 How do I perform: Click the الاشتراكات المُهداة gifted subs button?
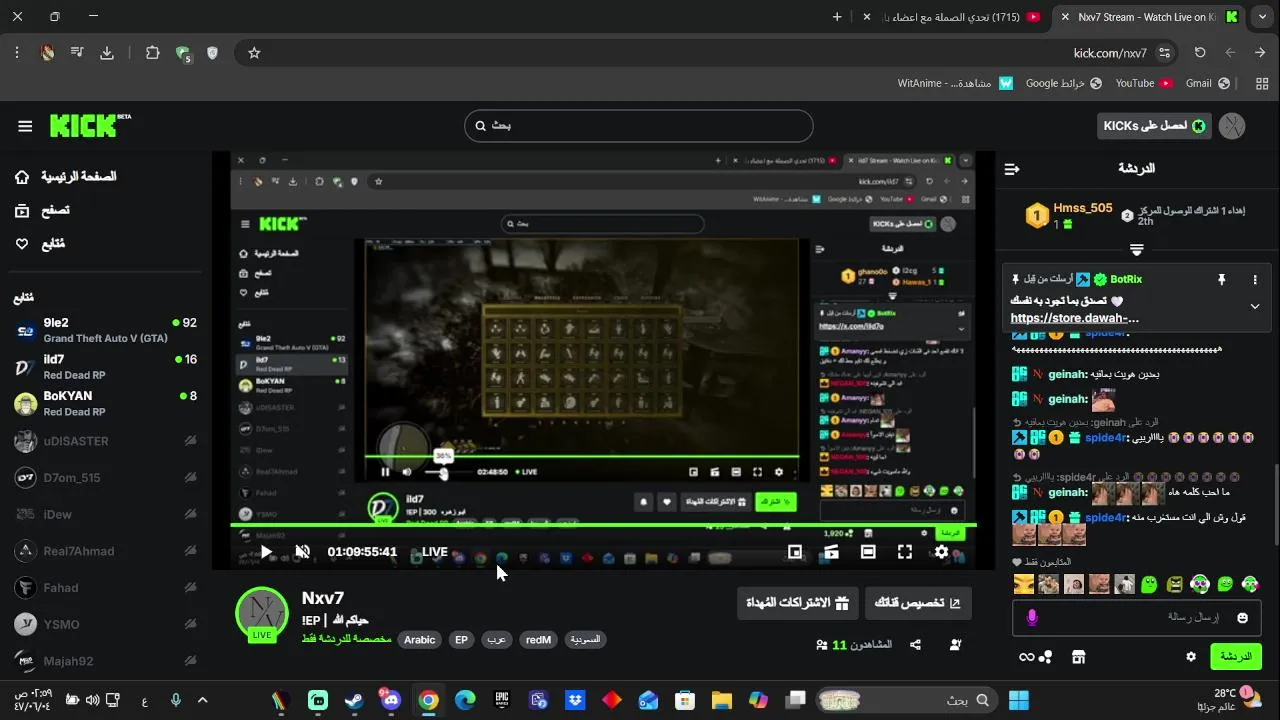(x=797, y=603)
